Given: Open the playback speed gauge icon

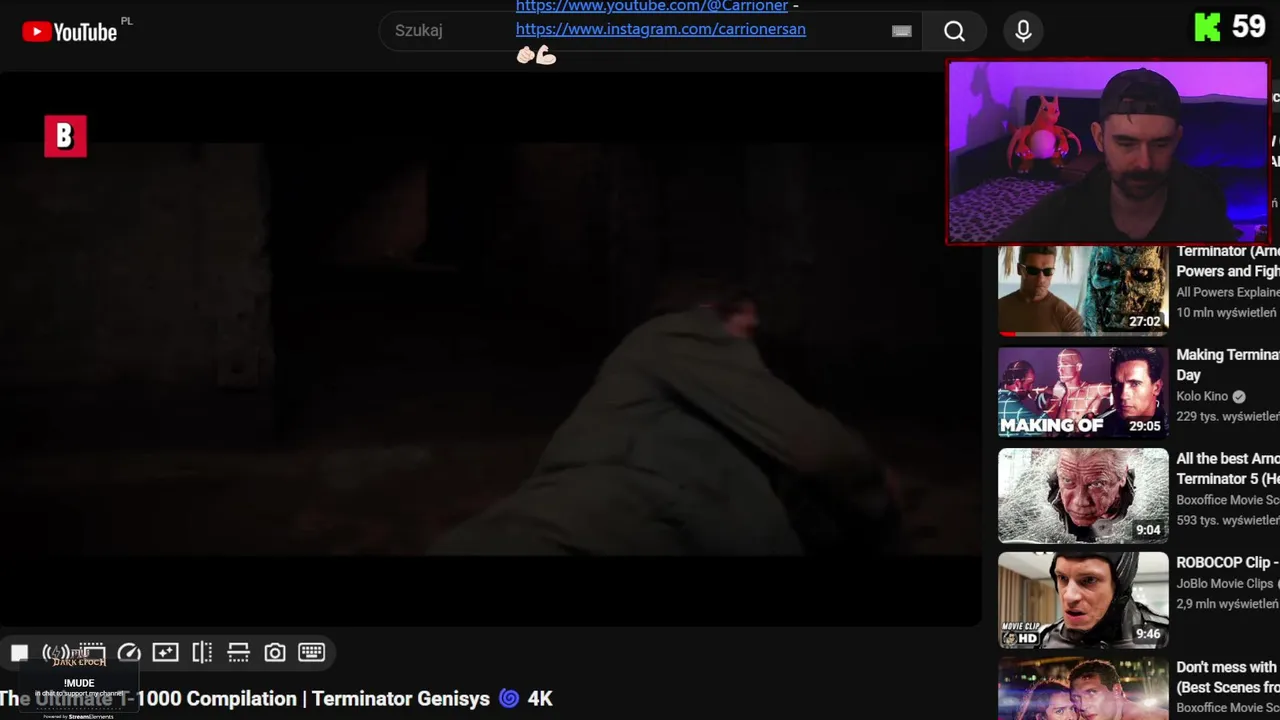Looking at the screenshot, I should coord(129,653).
